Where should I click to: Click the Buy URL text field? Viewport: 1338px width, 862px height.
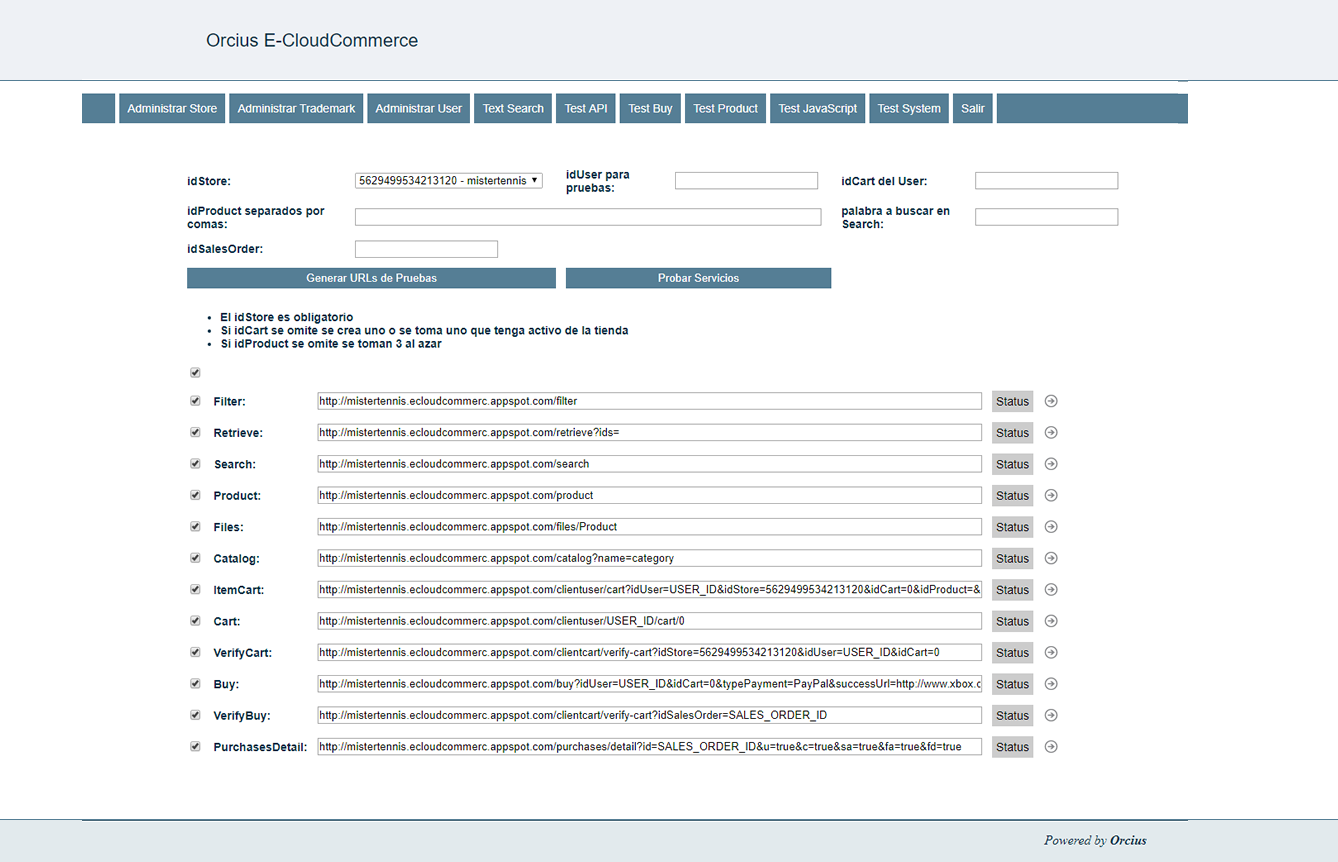point(650,684)
